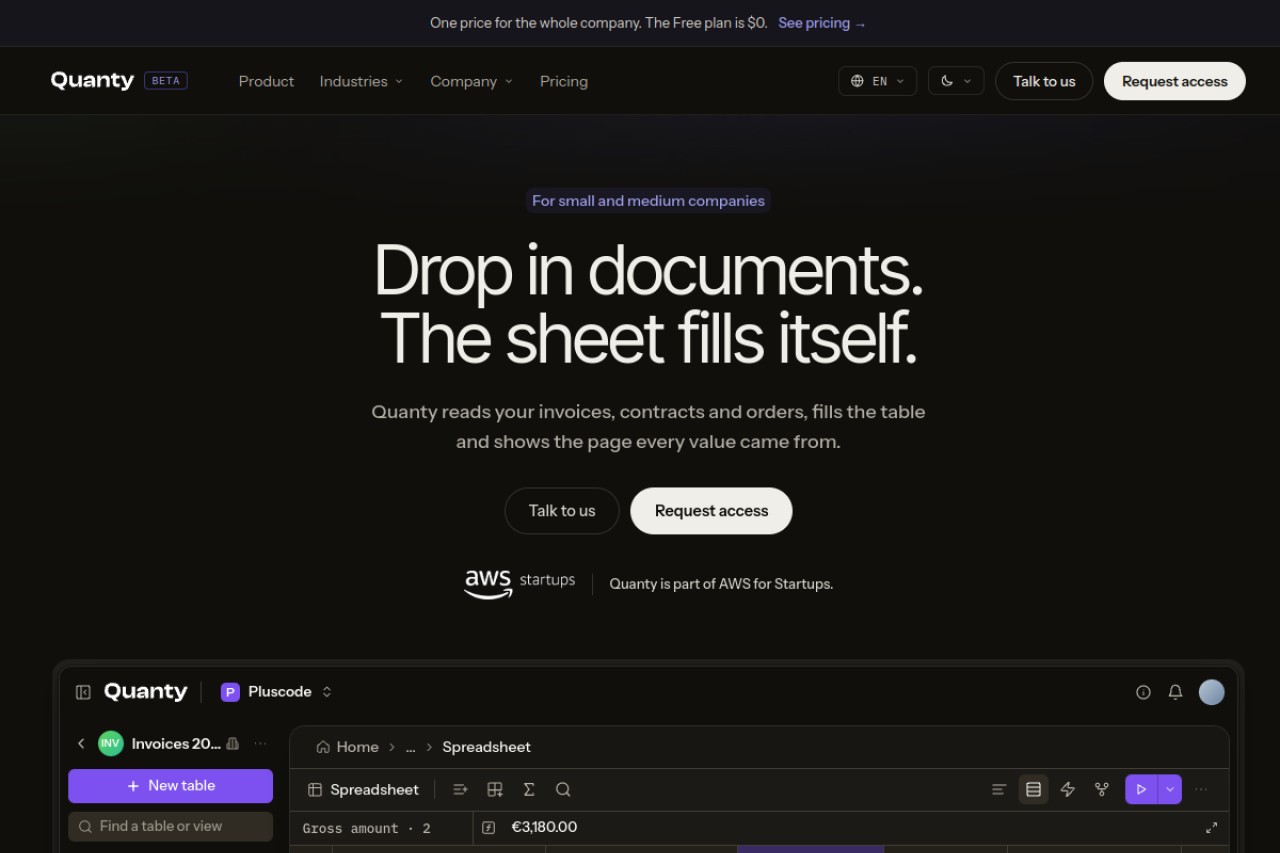
Task: Click the See pricing link in banner
Action: point(822,23)
